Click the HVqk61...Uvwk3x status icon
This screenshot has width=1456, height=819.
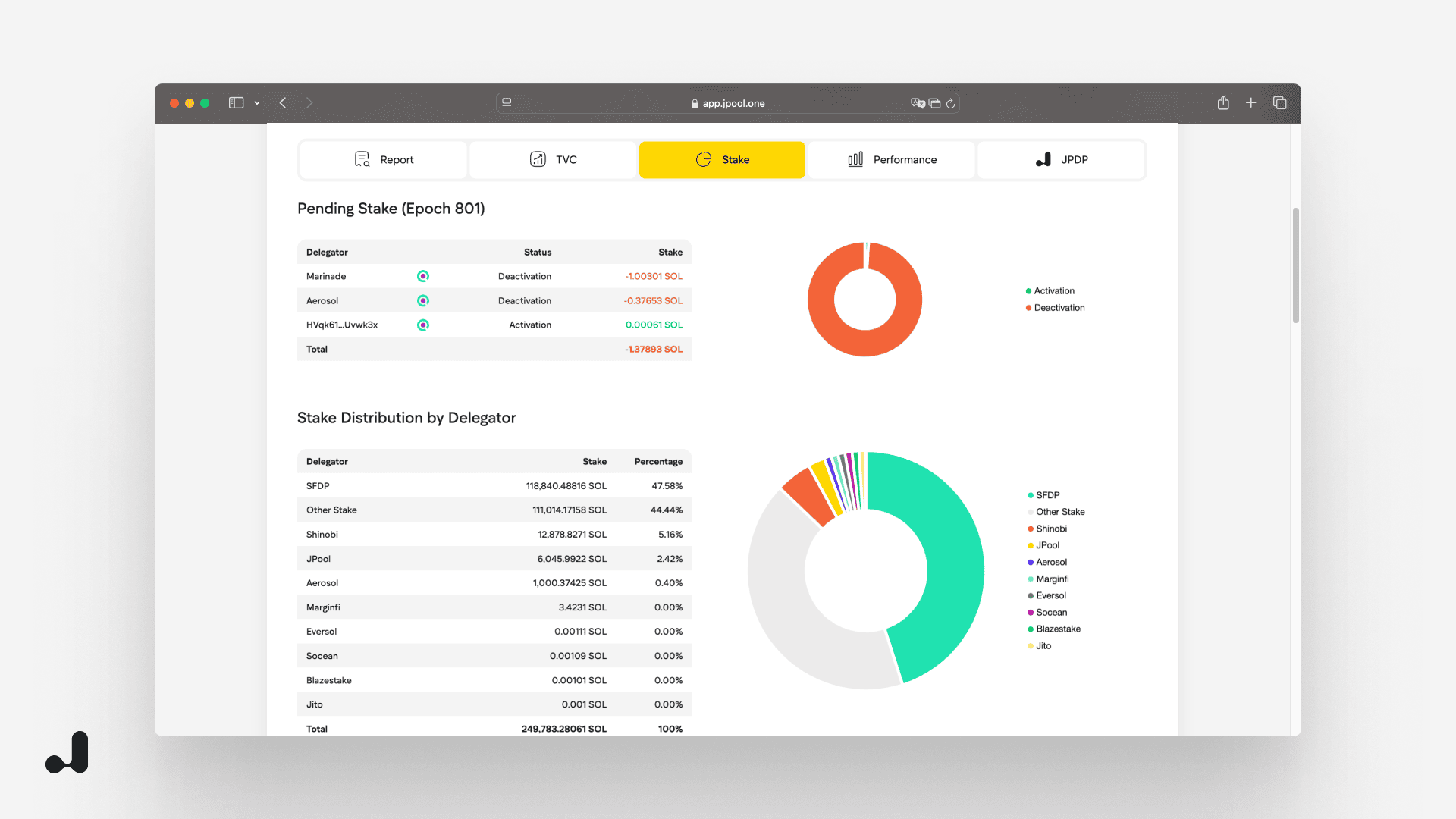(x=423, y=325)
